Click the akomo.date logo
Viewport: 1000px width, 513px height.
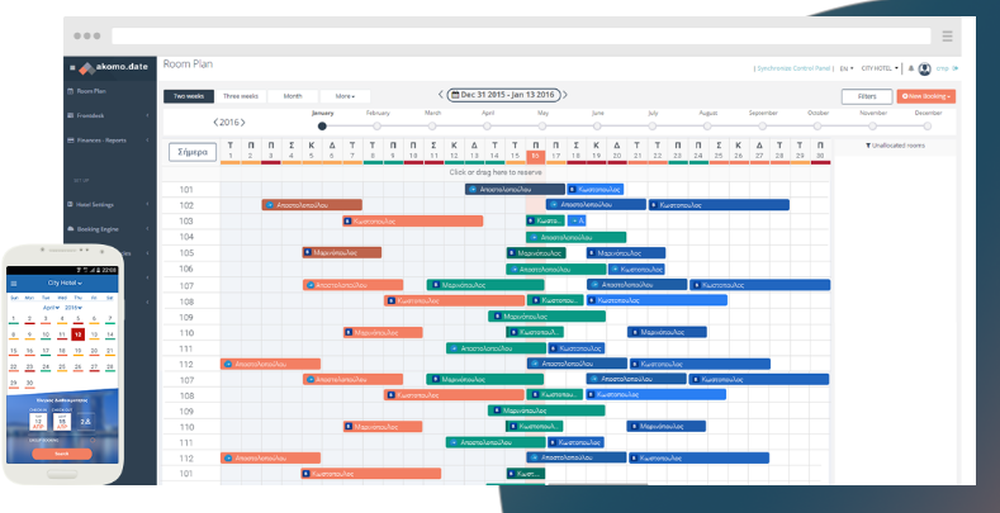(114, 67)
